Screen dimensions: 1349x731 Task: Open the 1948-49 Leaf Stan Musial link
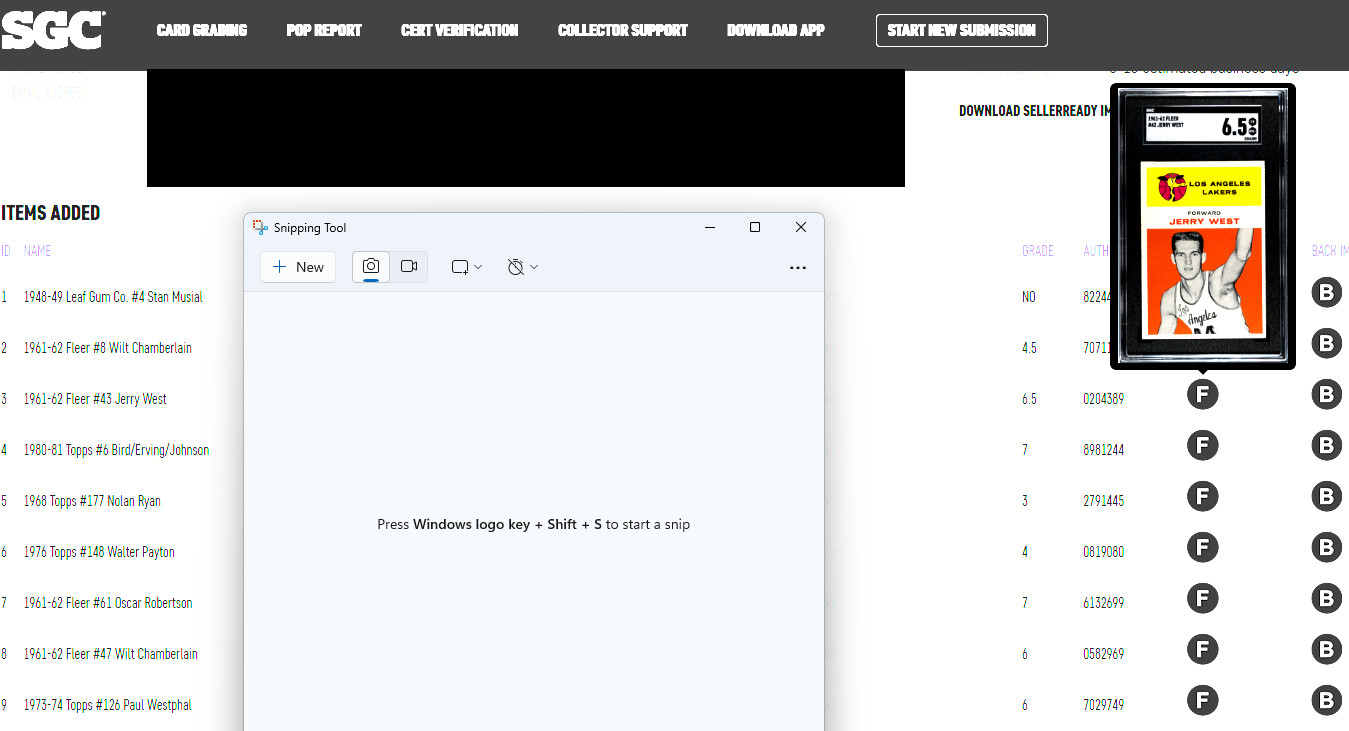click(113, 297)
